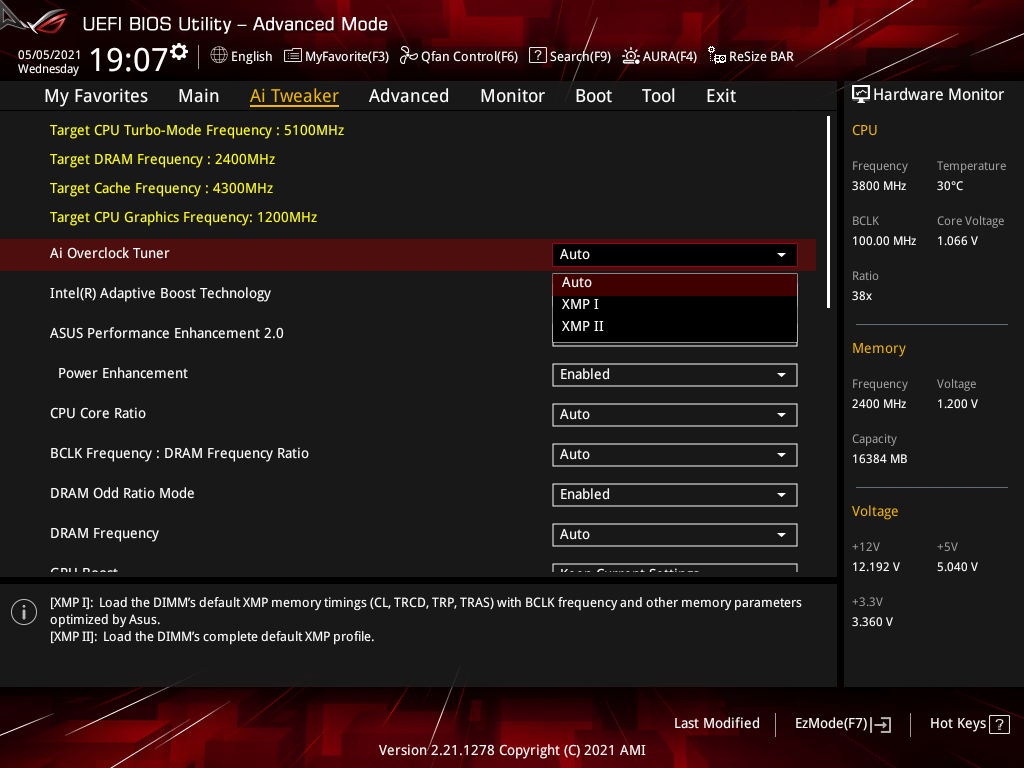1024x768 pixels.
Task: Select CPU Core Ratio label
Action: (98, 413)
